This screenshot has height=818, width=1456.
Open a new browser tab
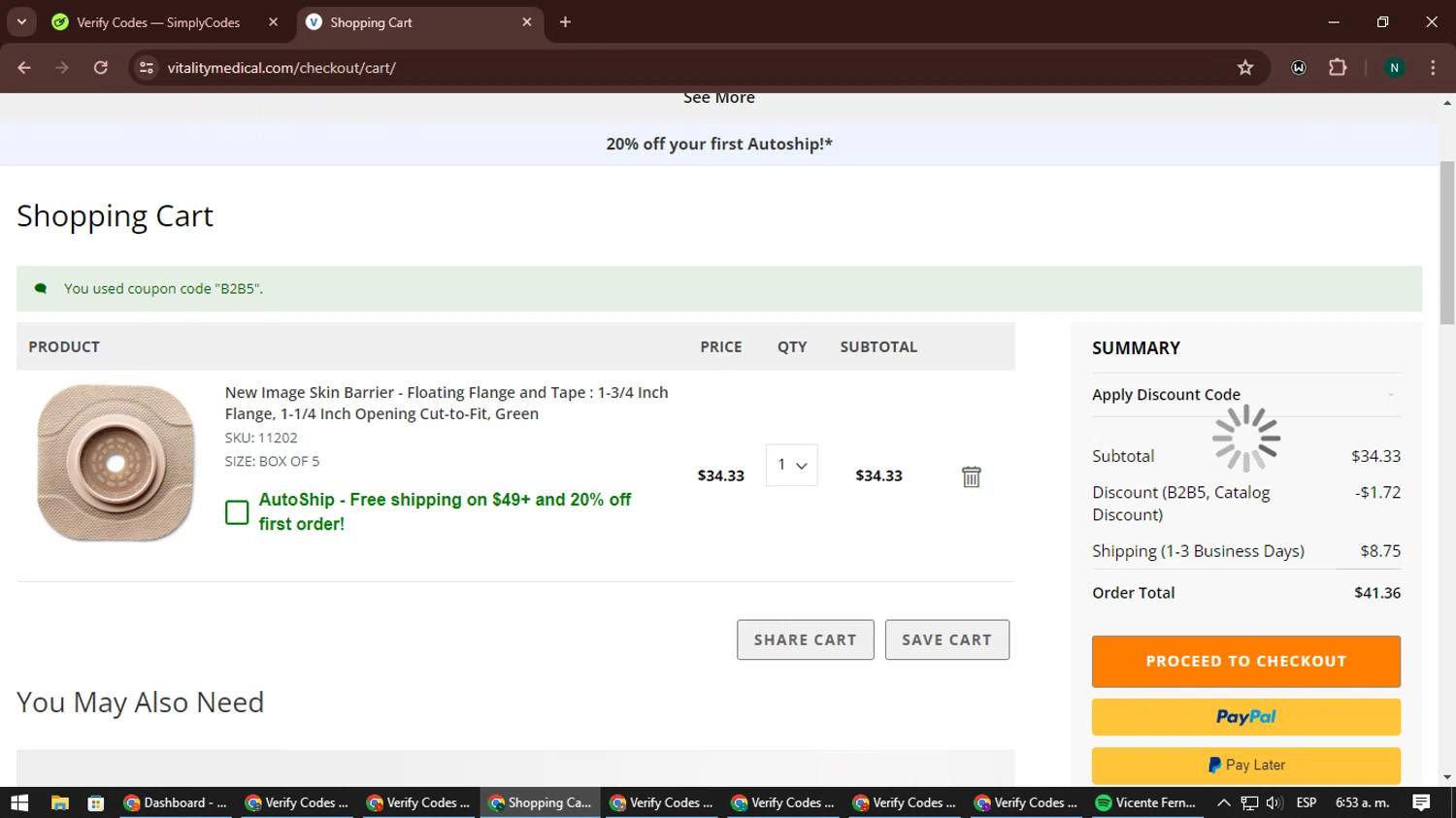565,22
